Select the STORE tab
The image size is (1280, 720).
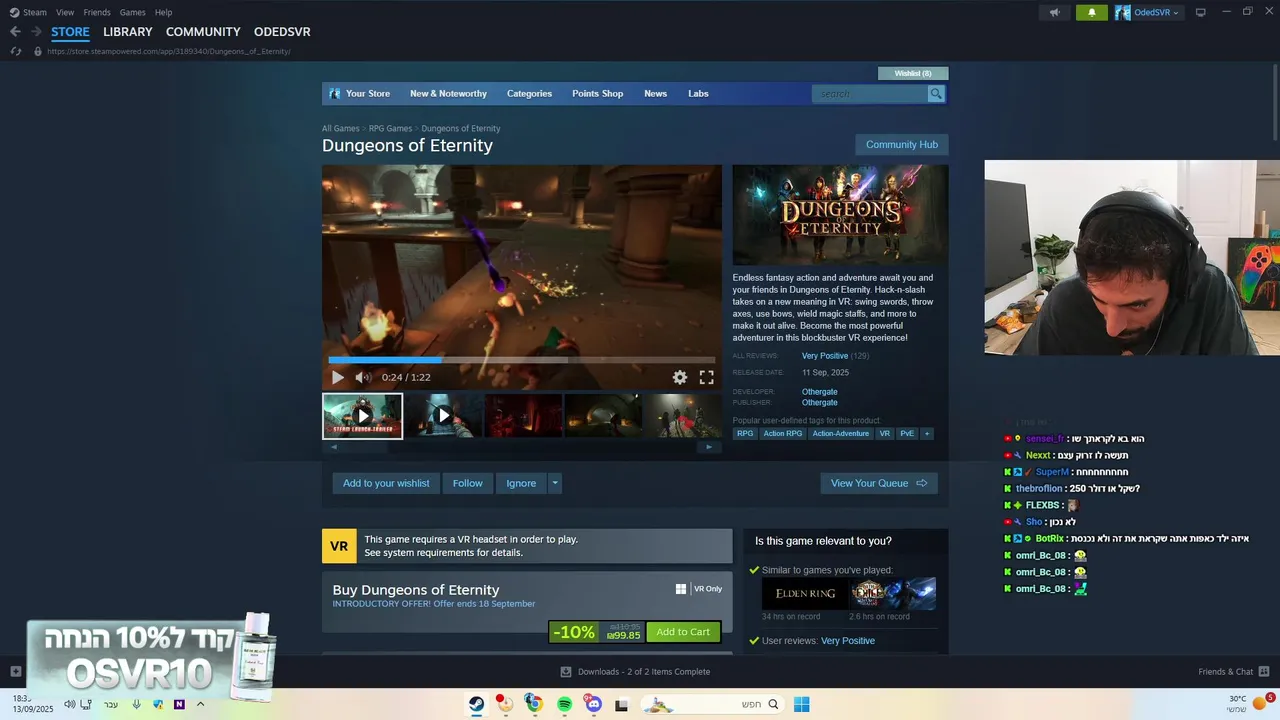(70, 32)
